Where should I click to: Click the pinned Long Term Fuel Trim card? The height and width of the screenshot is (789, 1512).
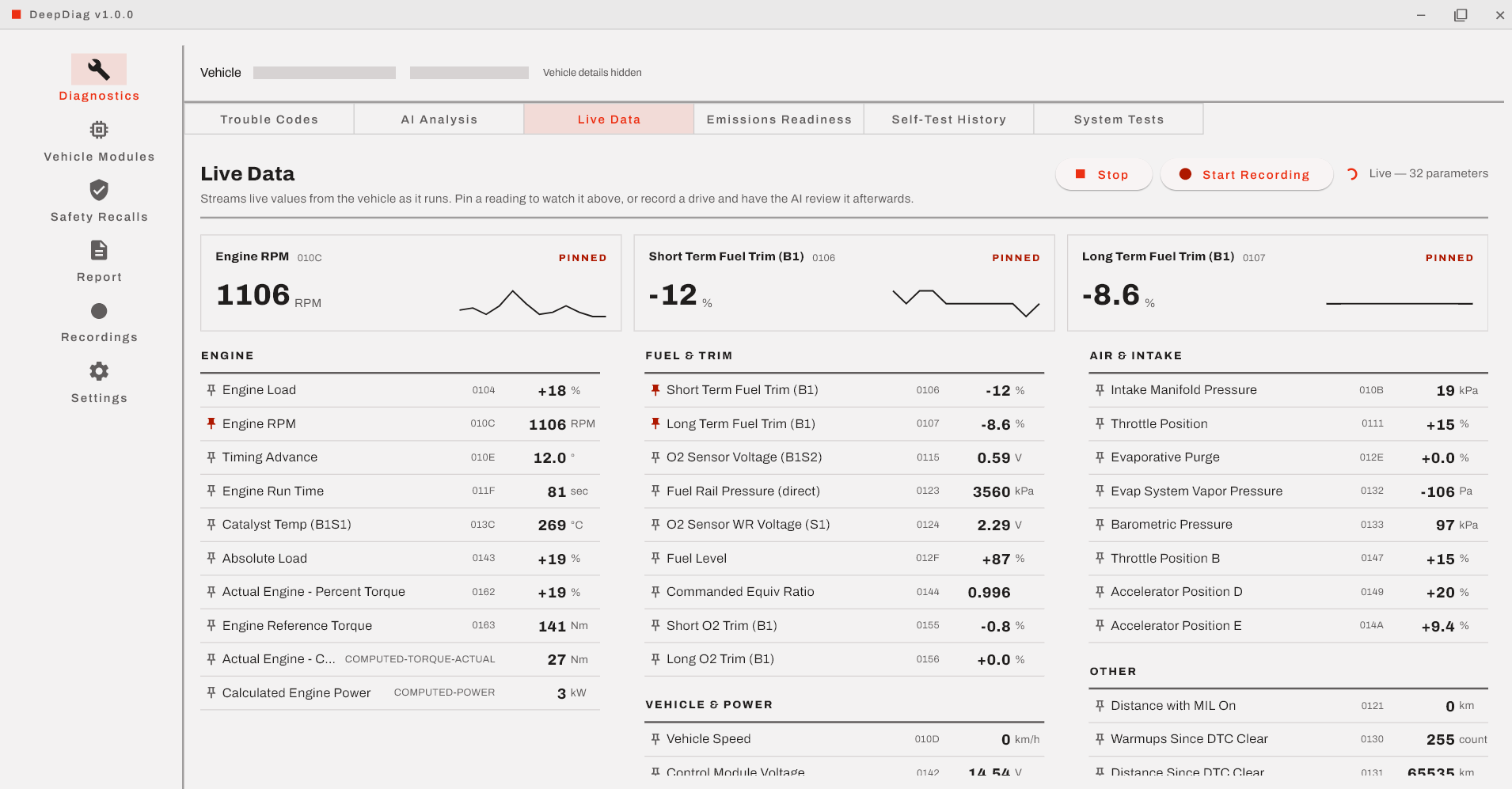pos(1278,283)
